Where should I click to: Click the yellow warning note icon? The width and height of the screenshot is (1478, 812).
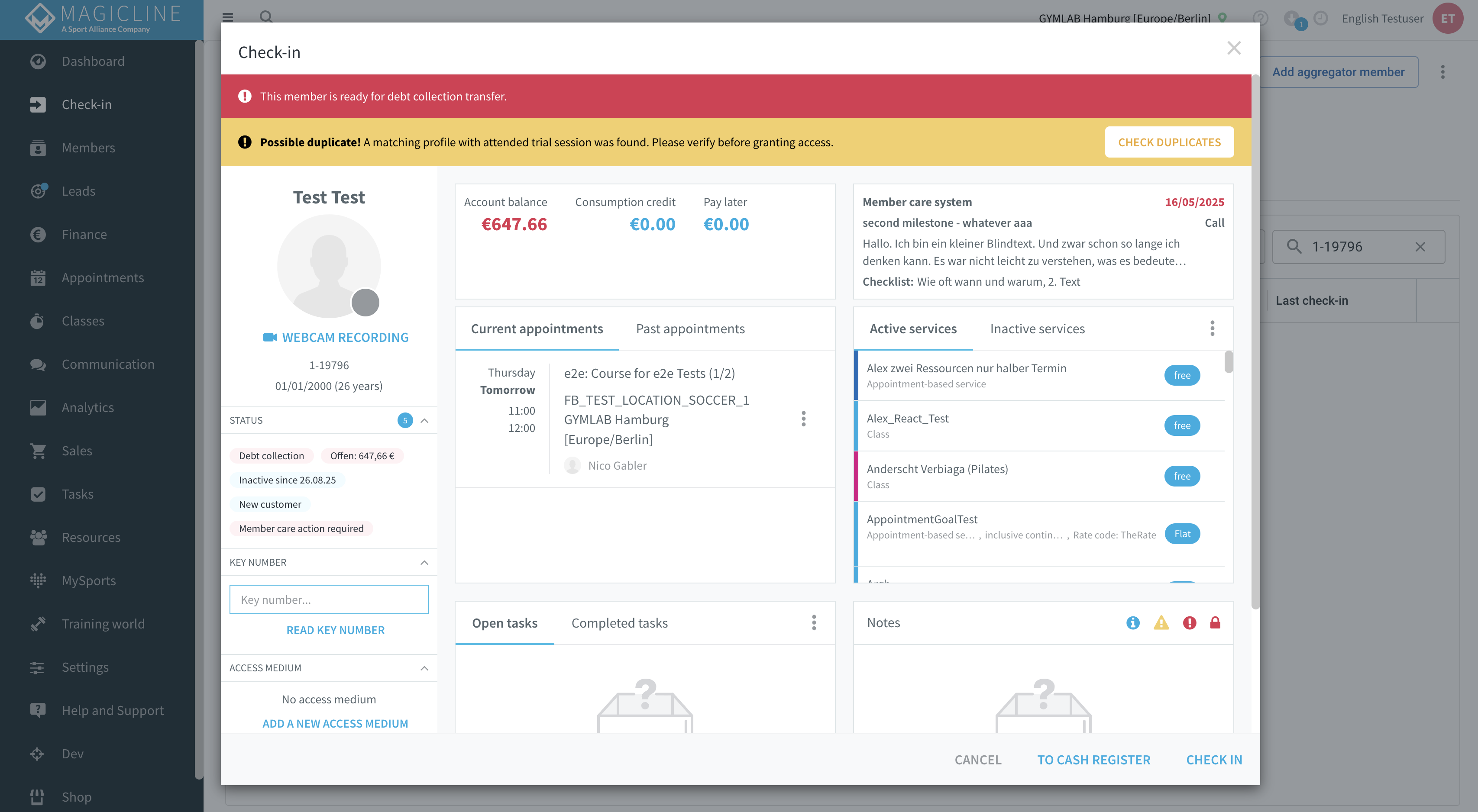1161,623
